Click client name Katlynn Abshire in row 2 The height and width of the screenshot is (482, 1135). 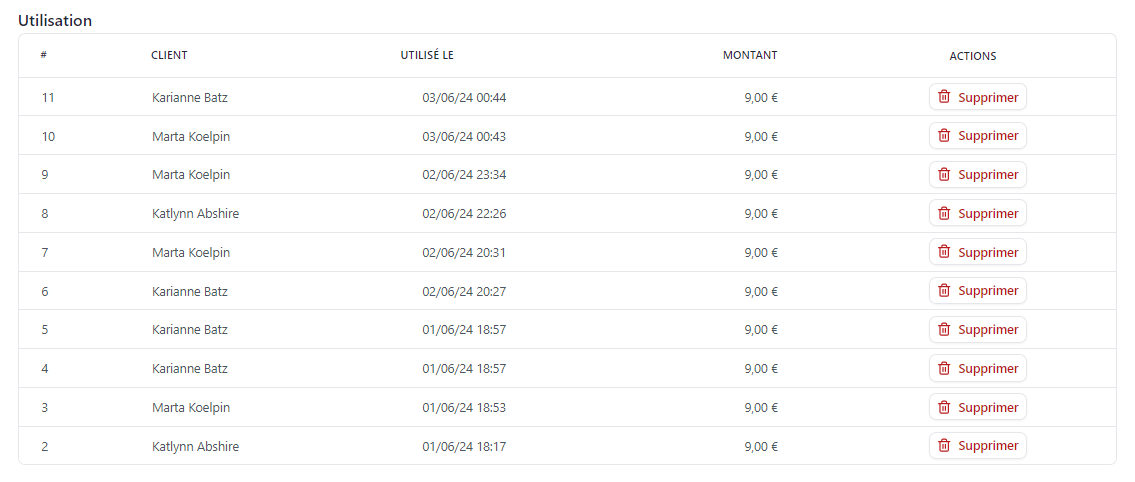(x=195, y=447)
